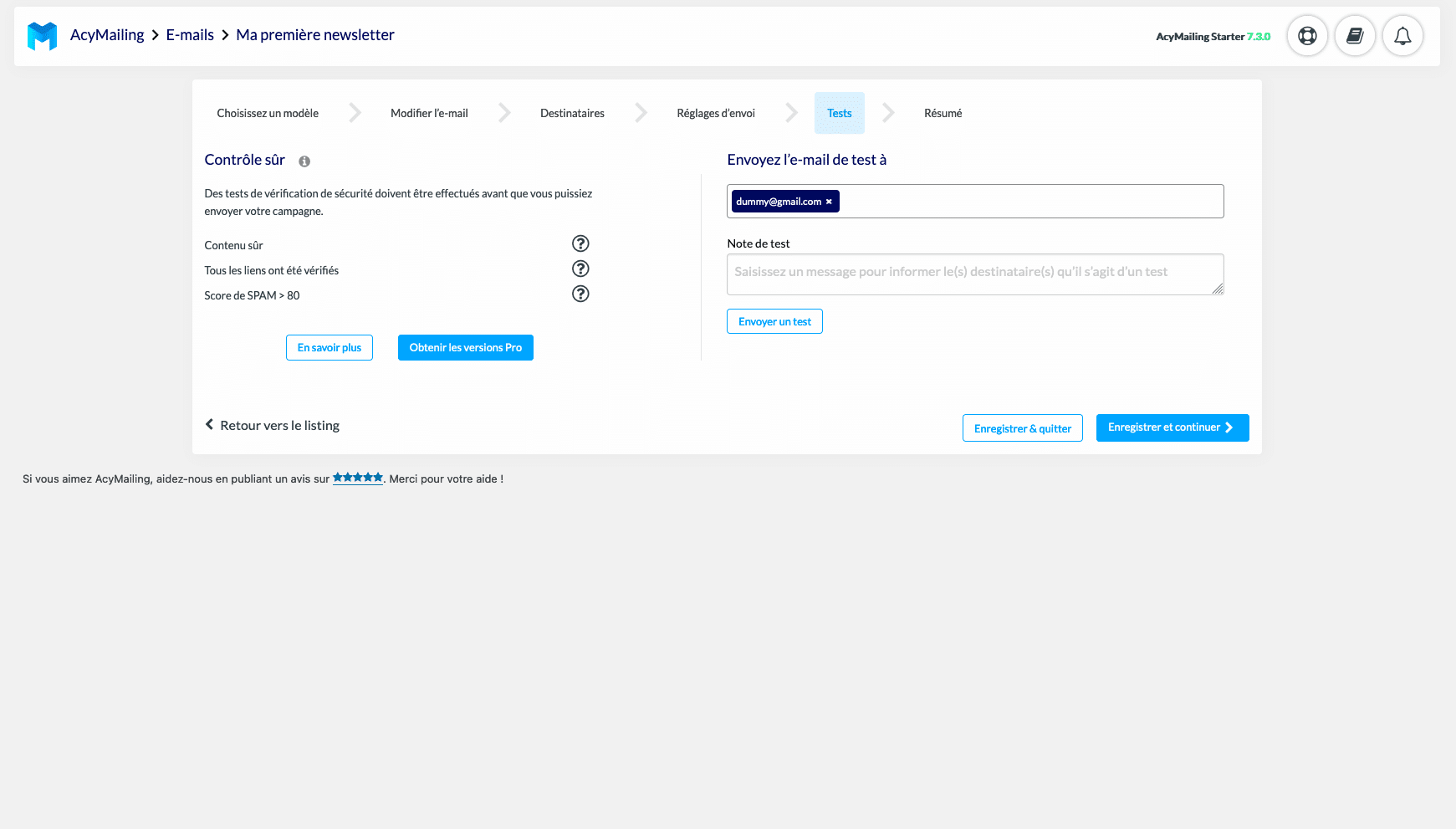Check notifications via the bell icon
This screenshot has width=1456, height=829.
[1403, 35]
